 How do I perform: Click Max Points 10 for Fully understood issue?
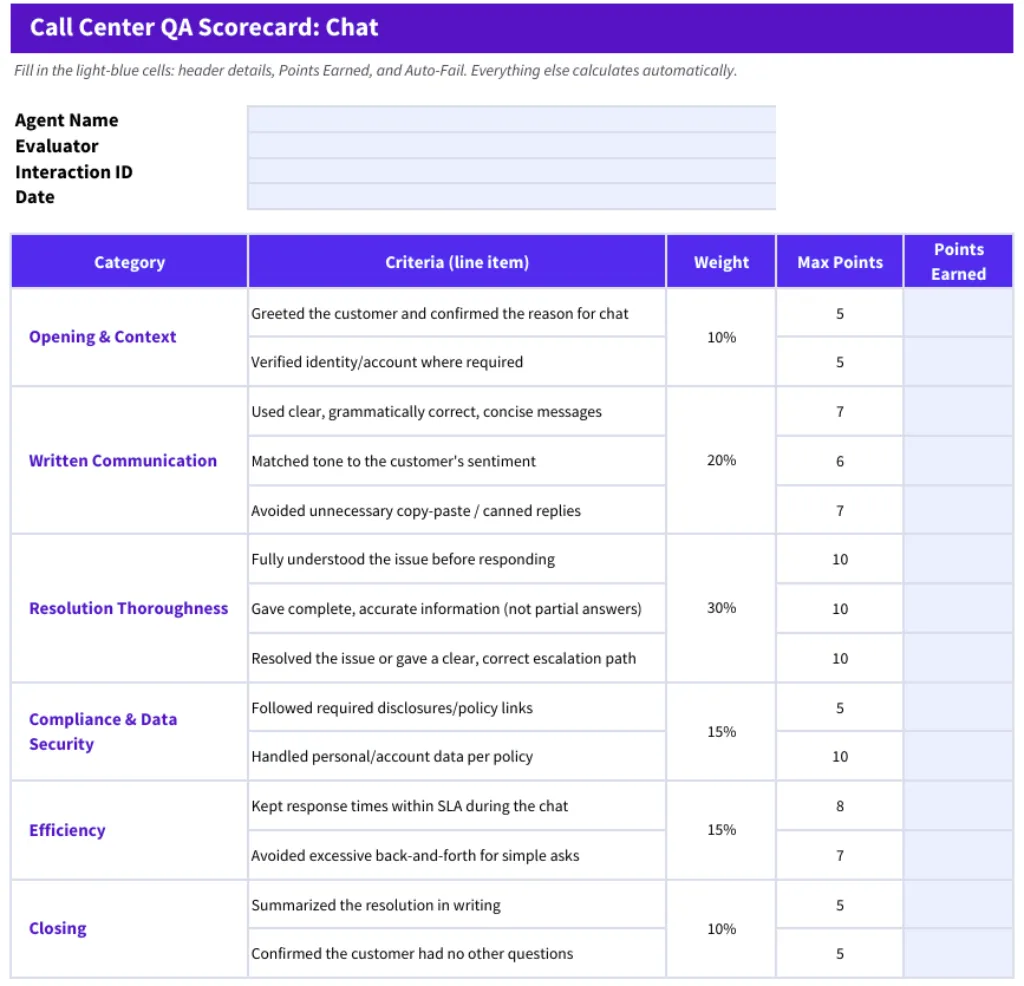tap(840, 559)
